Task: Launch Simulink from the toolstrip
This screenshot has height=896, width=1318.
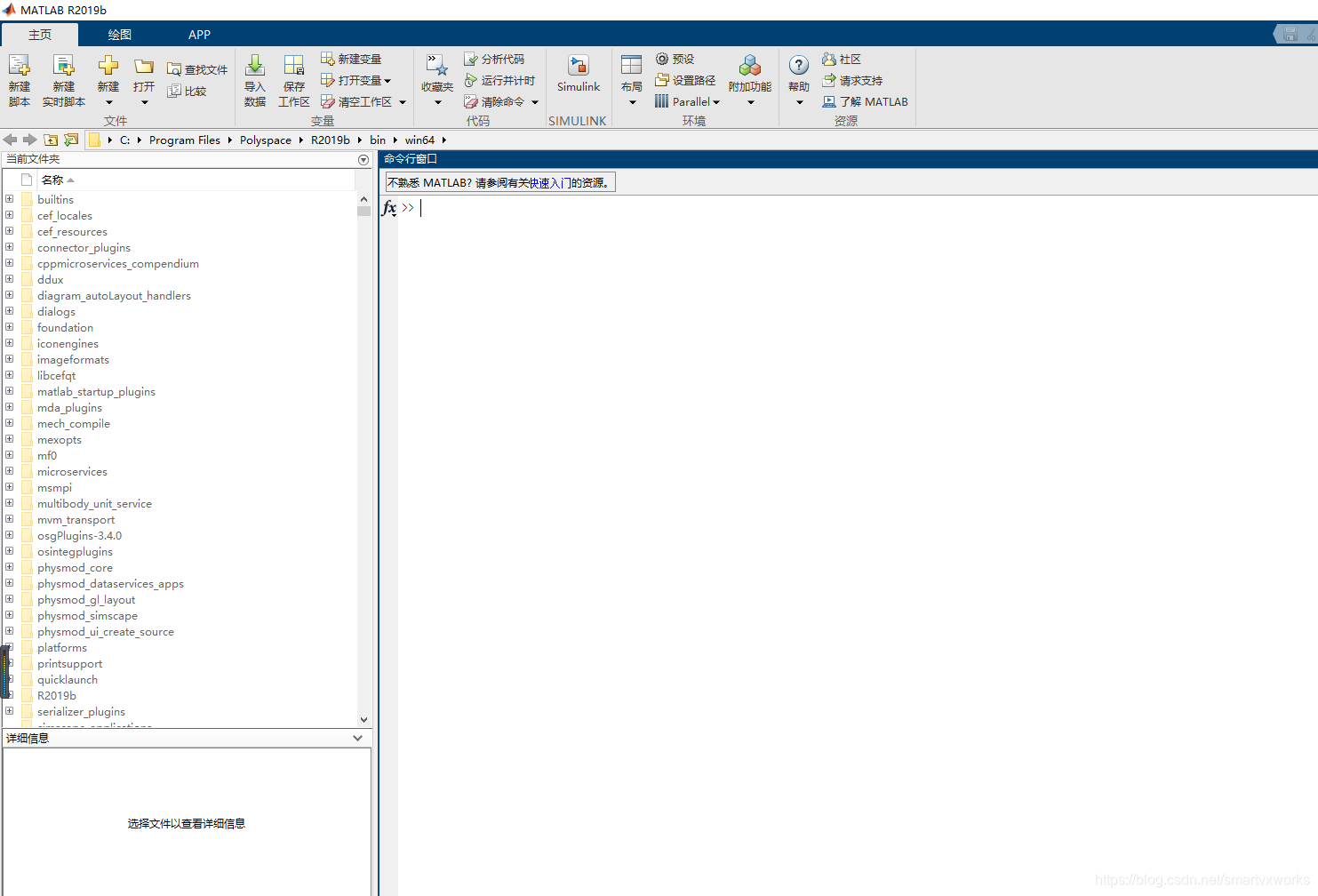Action: pos(579,73)
